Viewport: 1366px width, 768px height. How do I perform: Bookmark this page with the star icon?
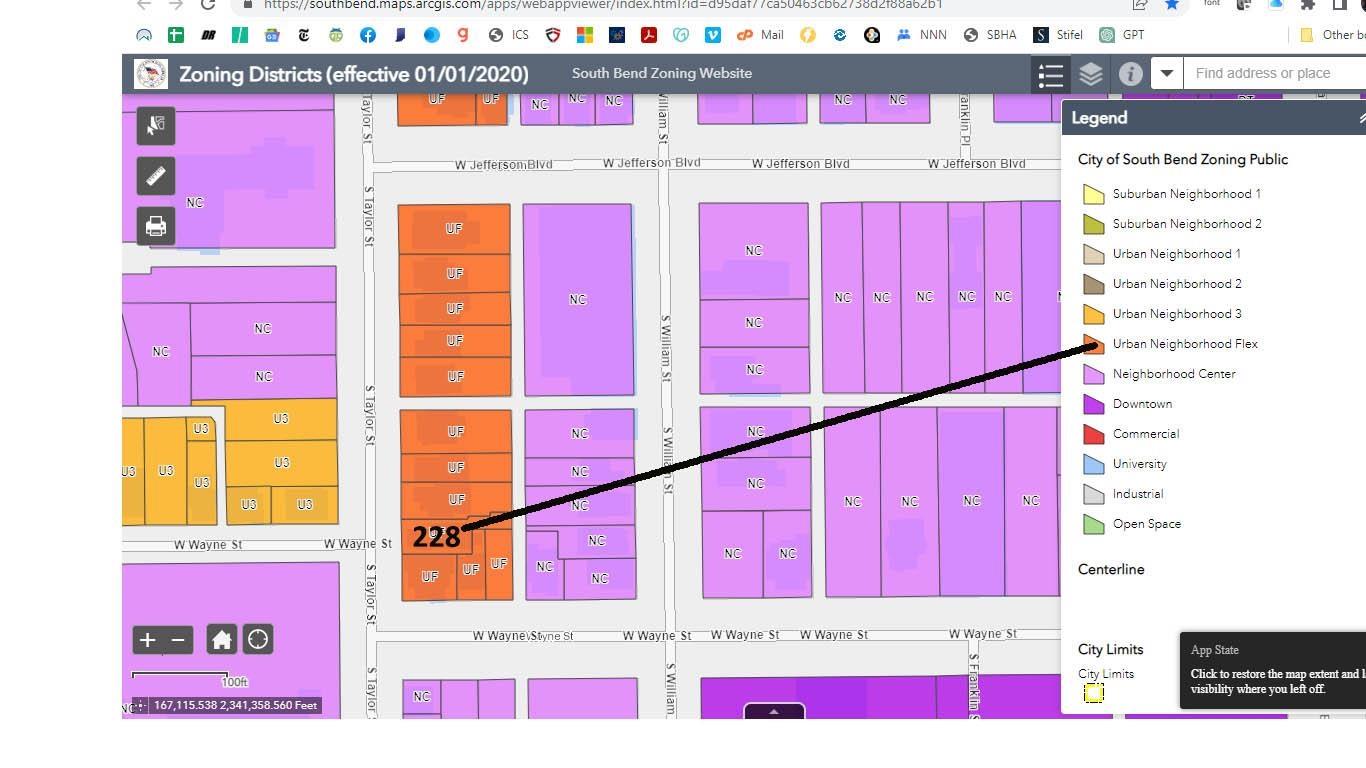[1172, 5]
